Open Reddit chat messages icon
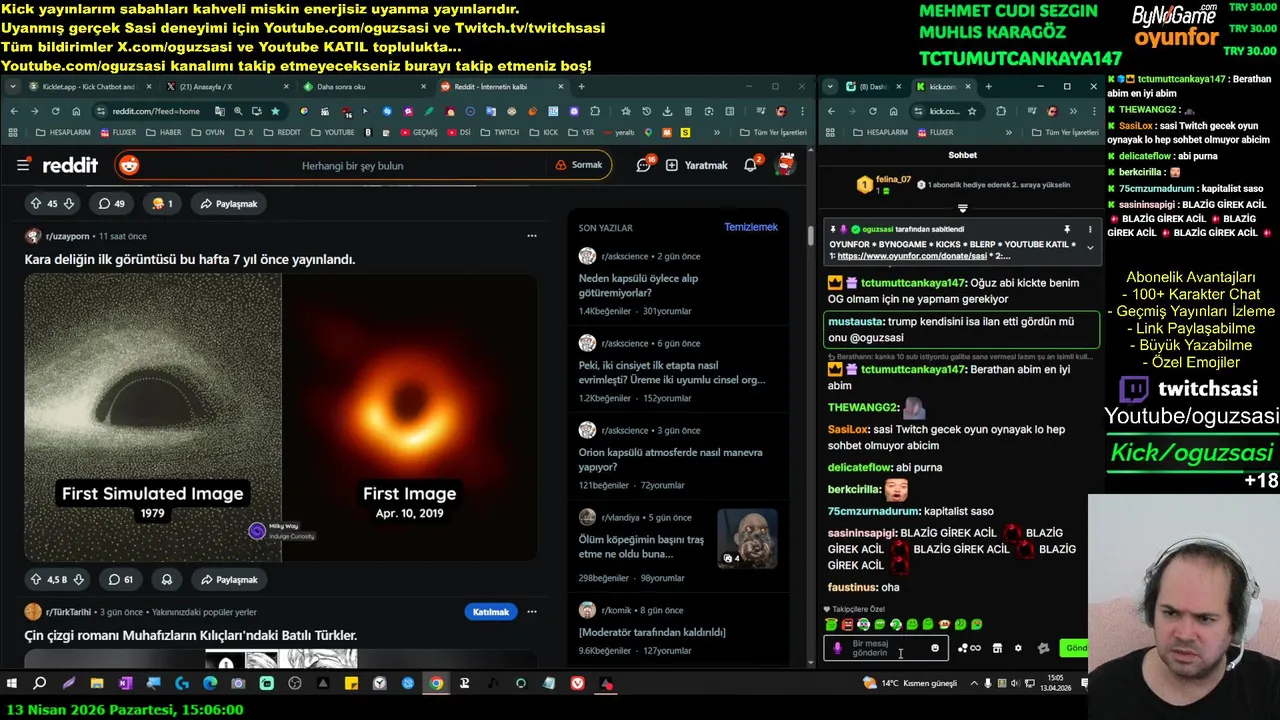This screenshot has height=720, width=1280. coord(645,165)
